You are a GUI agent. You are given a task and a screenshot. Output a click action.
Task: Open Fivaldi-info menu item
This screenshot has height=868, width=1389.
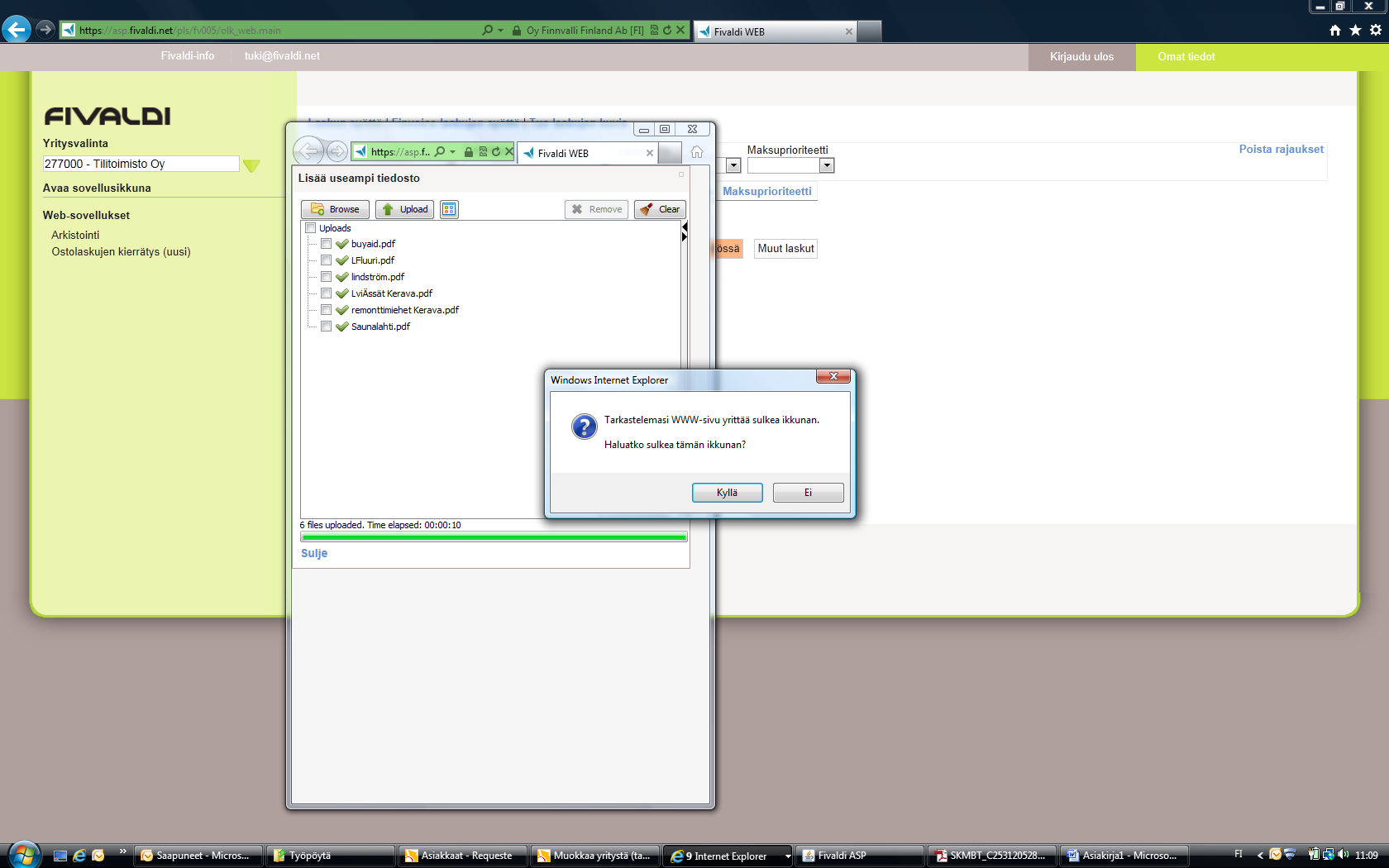click(x=188, y=56)
